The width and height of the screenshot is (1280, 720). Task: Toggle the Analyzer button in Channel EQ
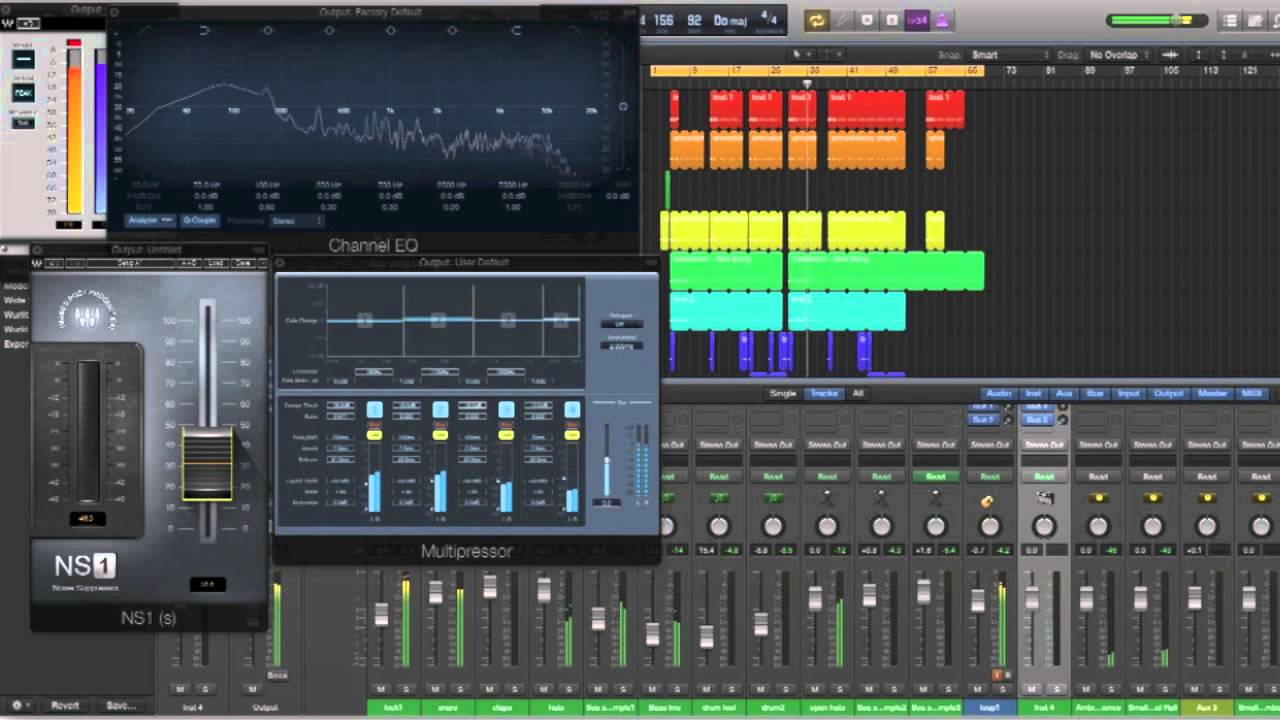coord(150,220)
